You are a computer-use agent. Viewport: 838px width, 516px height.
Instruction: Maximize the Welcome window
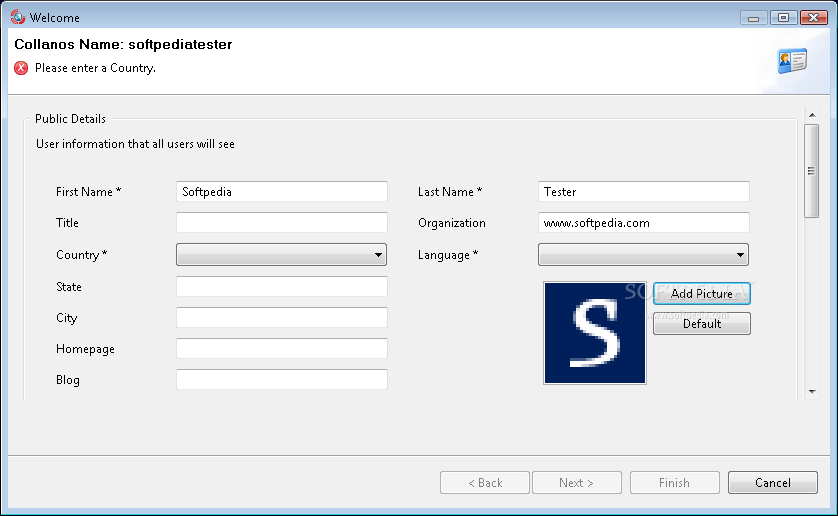pyautogui.click(x=783, y=18)
